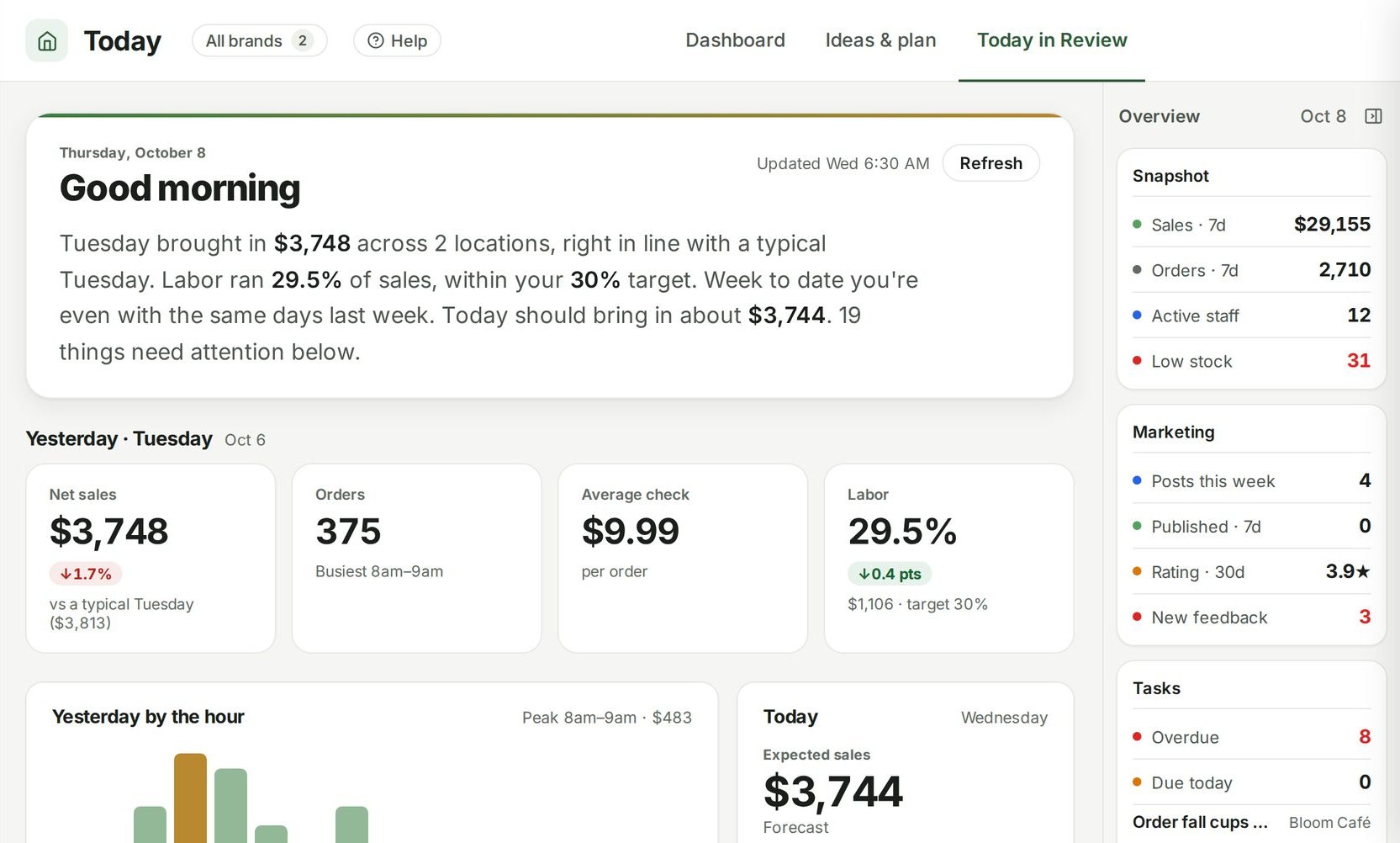The height and width of the screenshot is (843, 1400).
Task: Open the Average check card
Action: (x=683, y=559)
